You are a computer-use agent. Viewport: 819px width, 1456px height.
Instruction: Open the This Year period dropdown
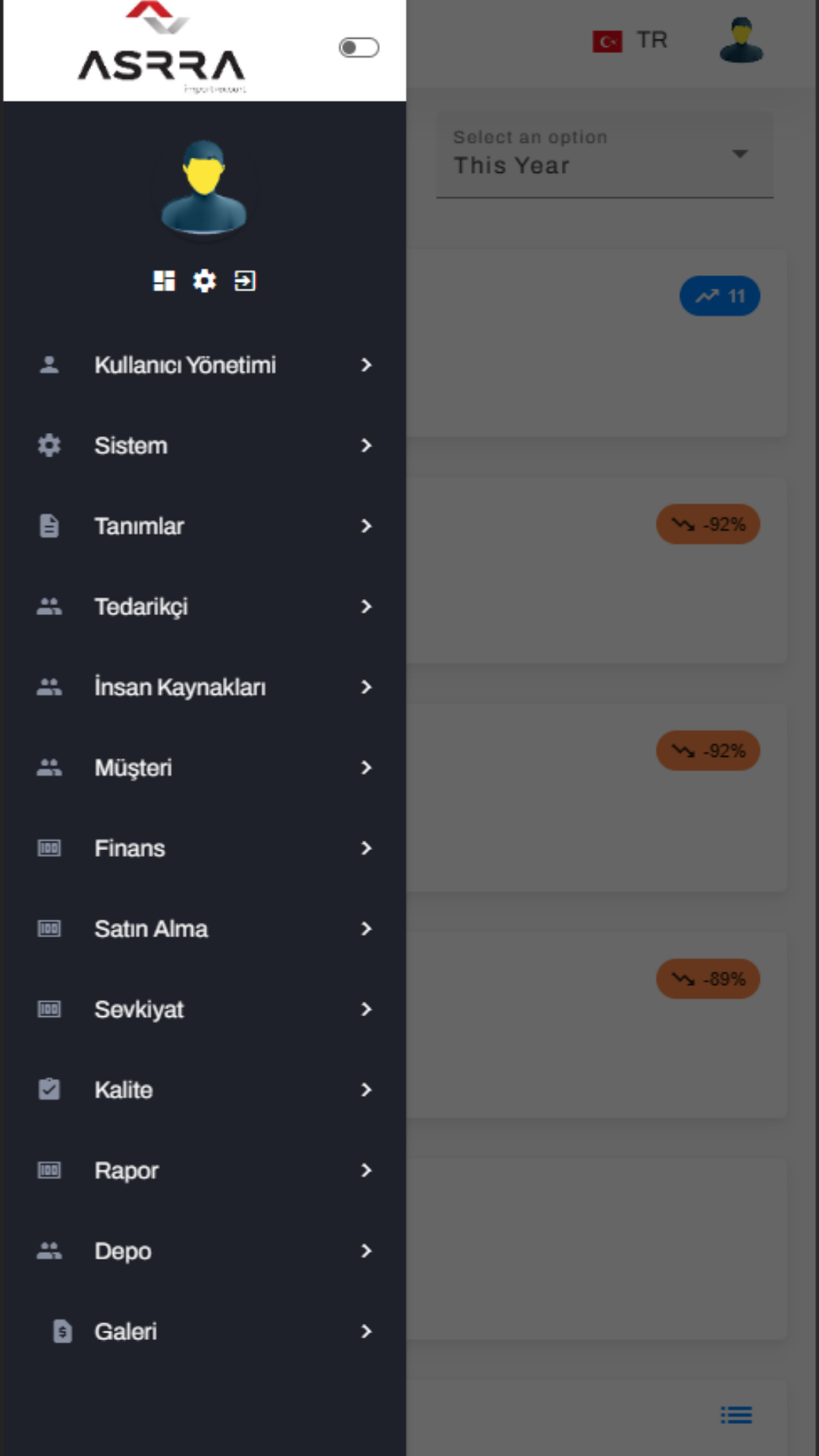[604, 155]
